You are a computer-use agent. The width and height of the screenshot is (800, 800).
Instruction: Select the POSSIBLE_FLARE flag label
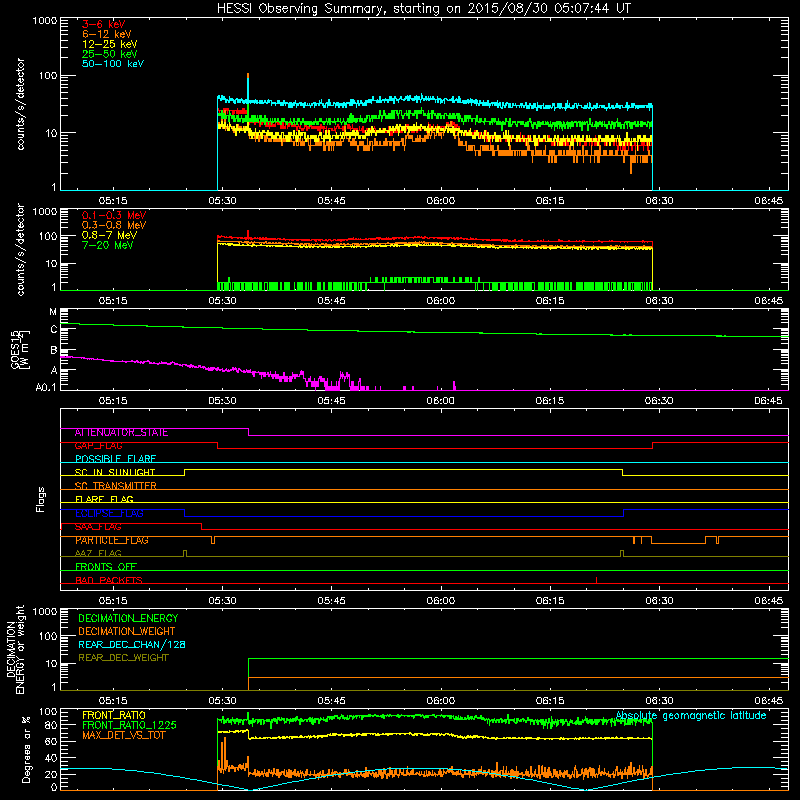tap(115, 459)
